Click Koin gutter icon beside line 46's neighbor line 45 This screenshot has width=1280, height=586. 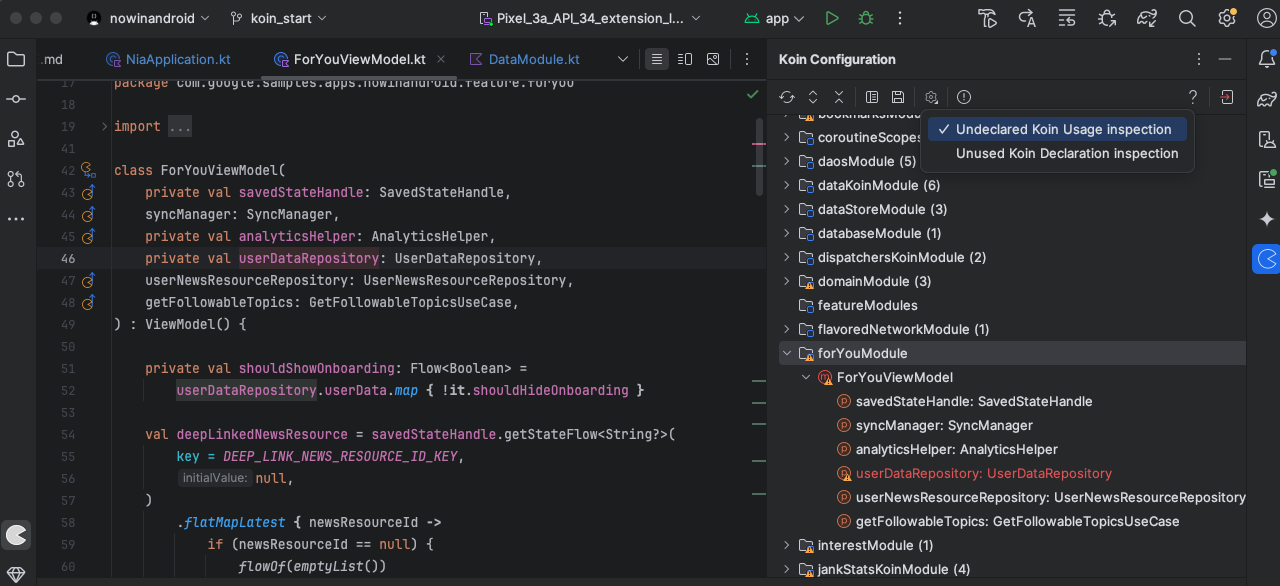pyautogui.click(x=88, y=237)
